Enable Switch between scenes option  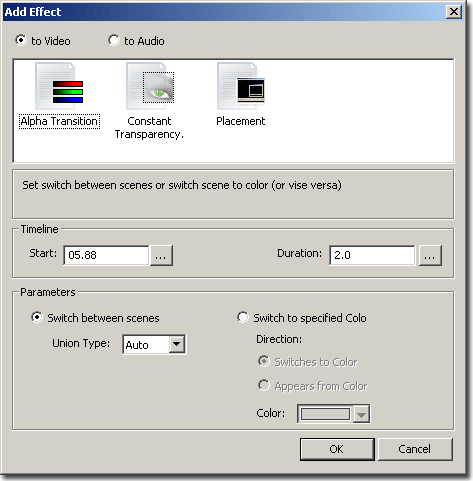37,317
